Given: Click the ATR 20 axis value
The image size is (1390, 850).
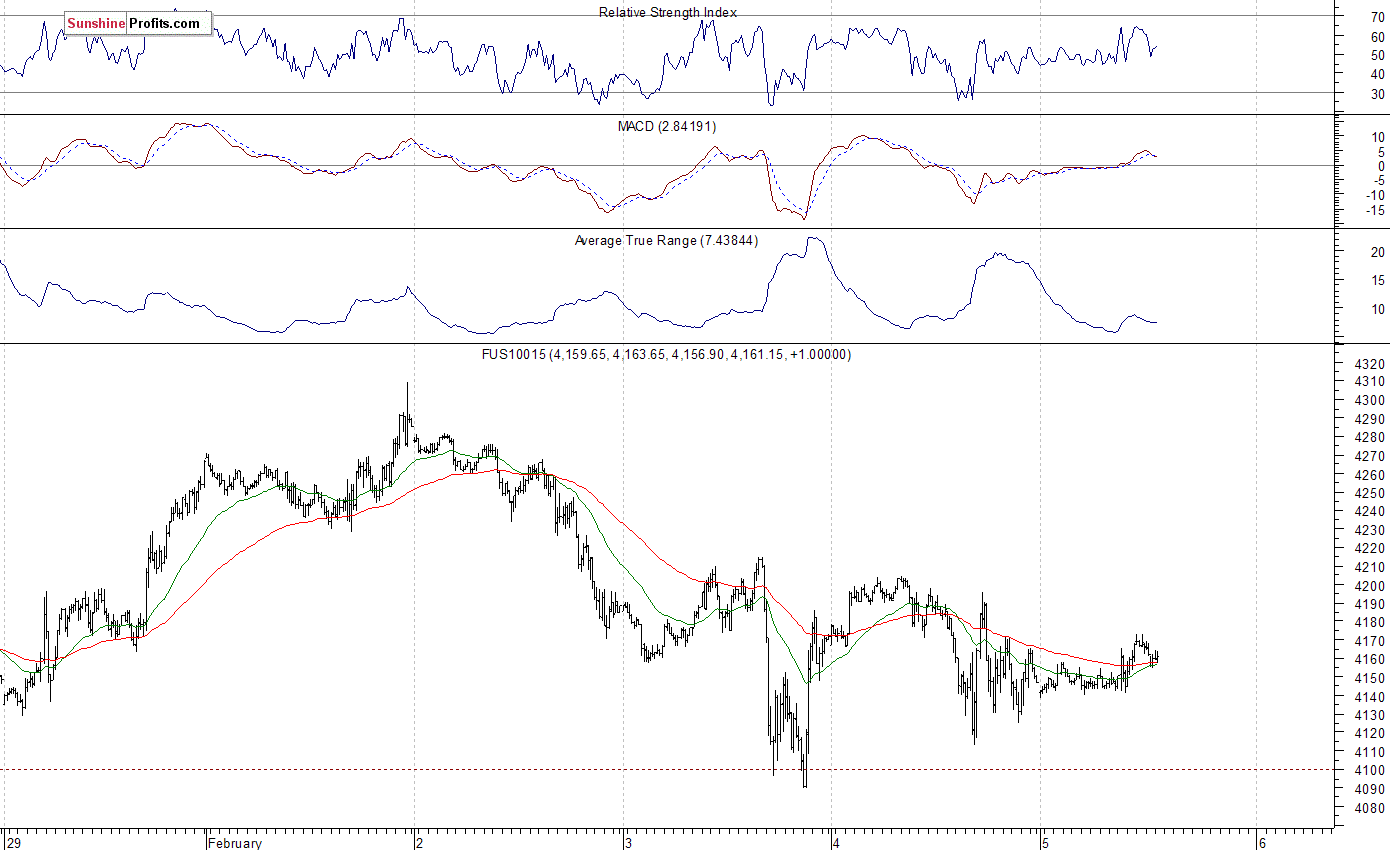Looking at the screenshot, I should [1378, 253].
